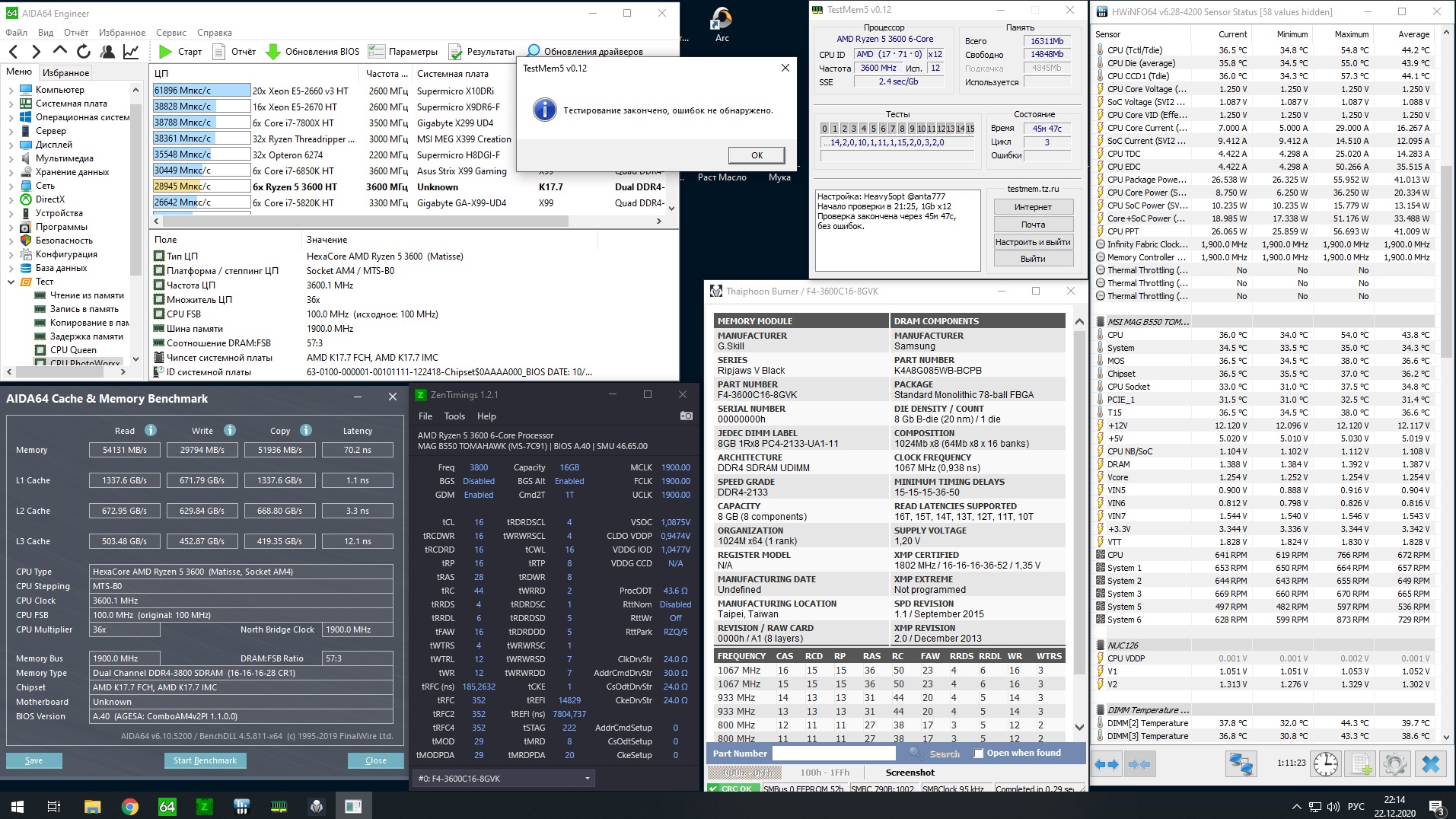Open the Сервис menu in AIDA64
Screen dimensions: 1456x819
click(171, 33)
